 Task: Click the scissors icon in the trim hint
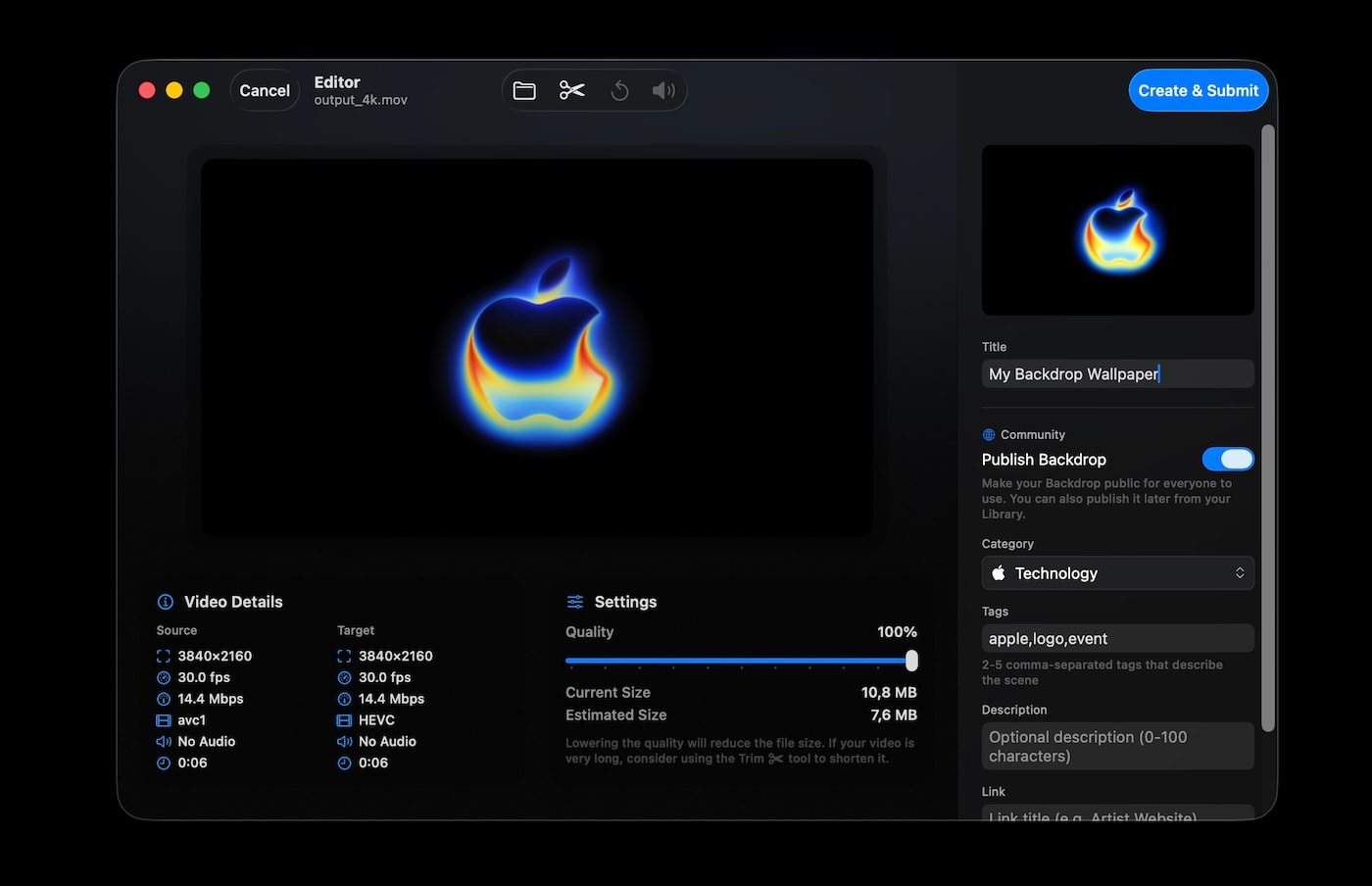click(x=776, y=759)
